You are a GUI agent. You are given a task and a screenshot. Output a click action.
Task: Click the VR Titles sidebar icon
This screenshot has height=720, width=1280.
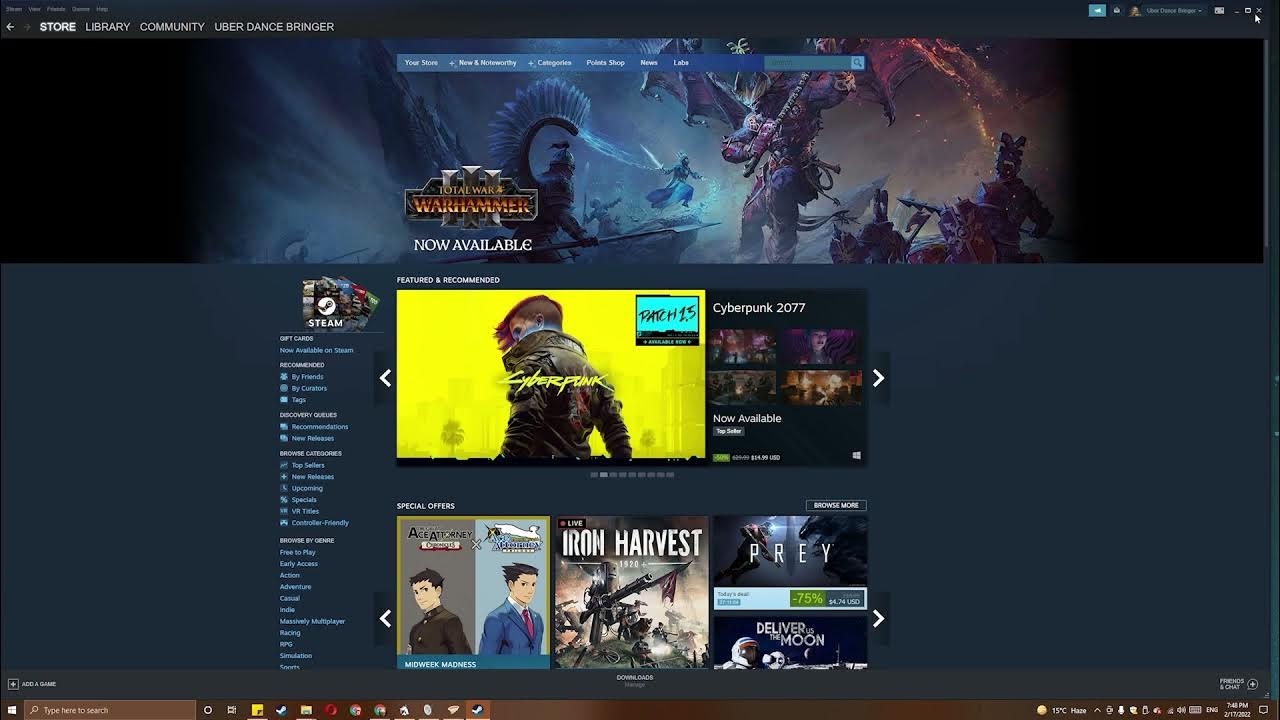click(x=284, y=511)
